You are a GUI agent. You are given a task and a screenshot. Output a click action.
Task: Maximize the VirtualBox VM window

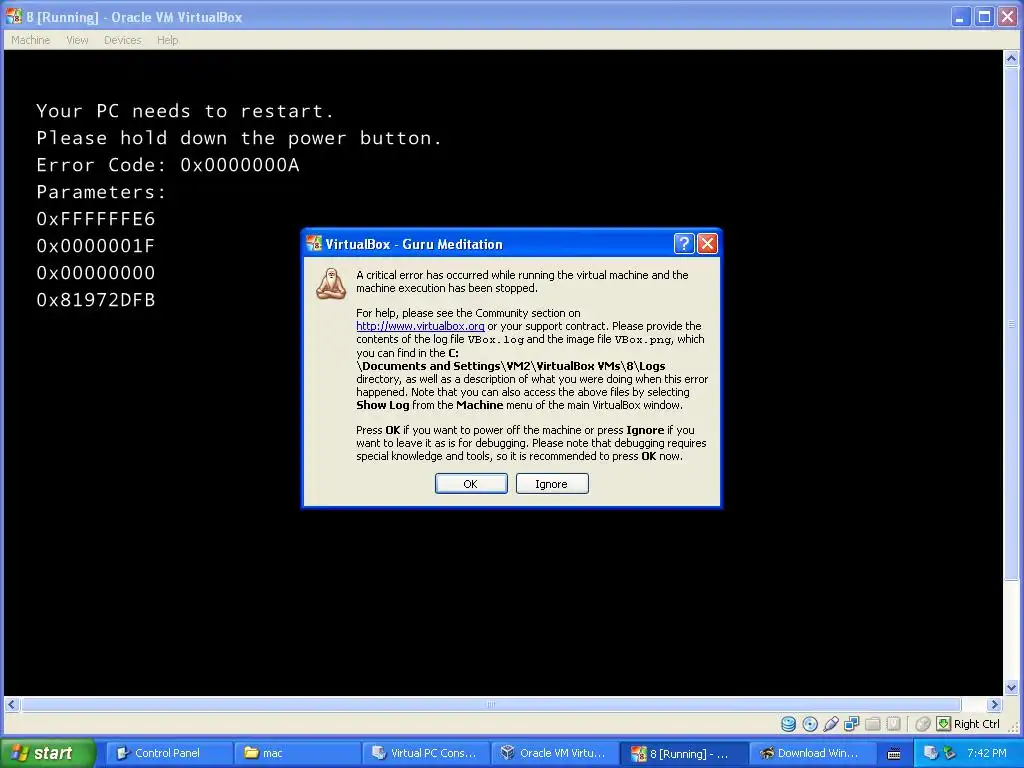pyautogui.click(x=984, y=16)
